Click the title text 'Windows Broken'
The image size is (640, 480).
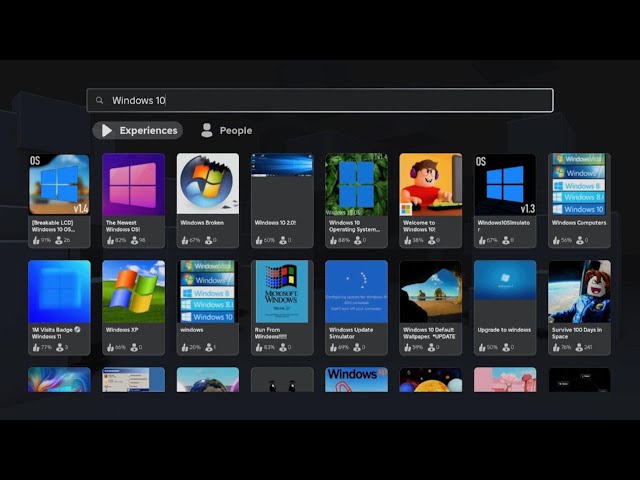(202, 223)
